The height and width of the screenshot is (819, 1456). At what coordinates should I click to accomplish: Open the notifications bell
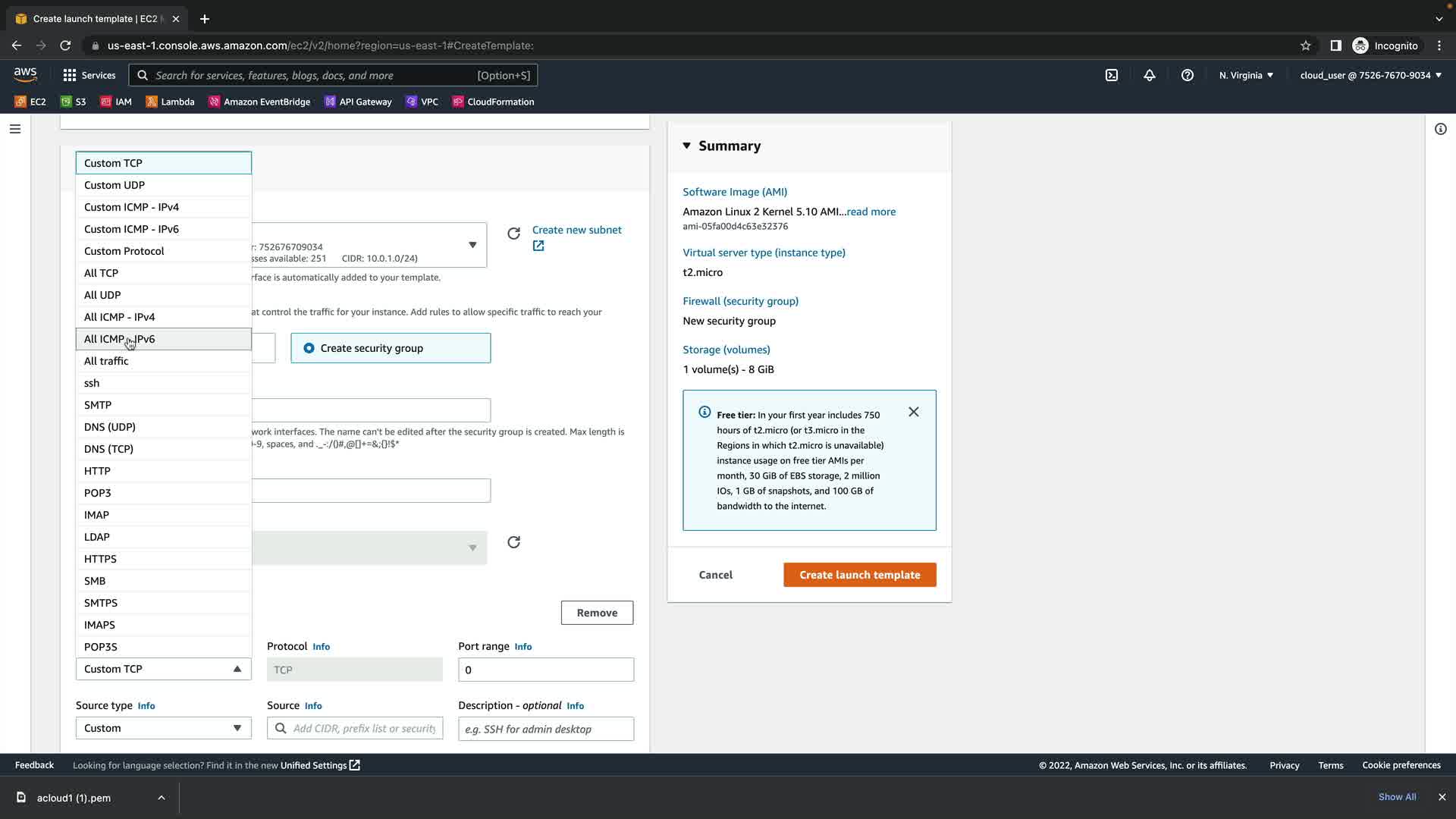point(1150,75)
